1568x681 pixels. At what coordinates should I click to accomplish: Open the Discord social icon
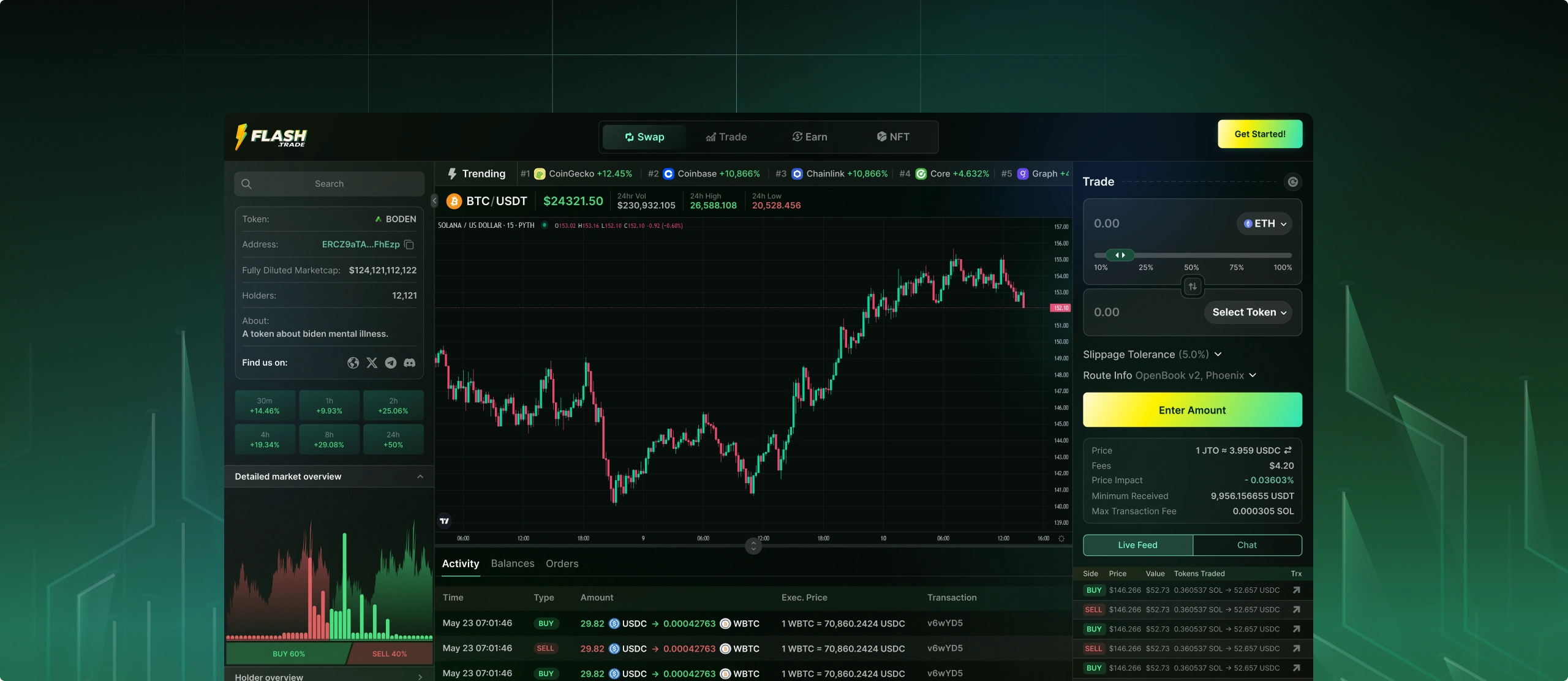[x=410, y=363]
